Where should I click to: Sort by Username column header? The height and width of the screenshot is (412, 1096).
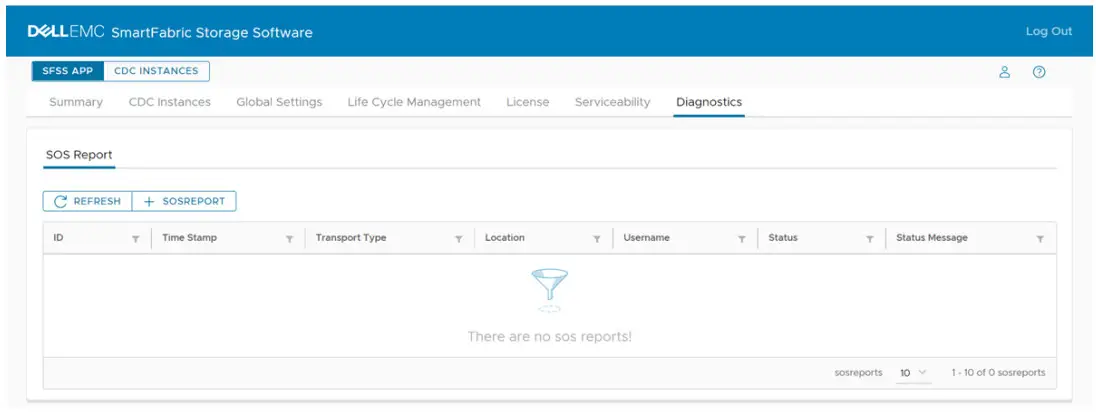[x=647, y=238]
